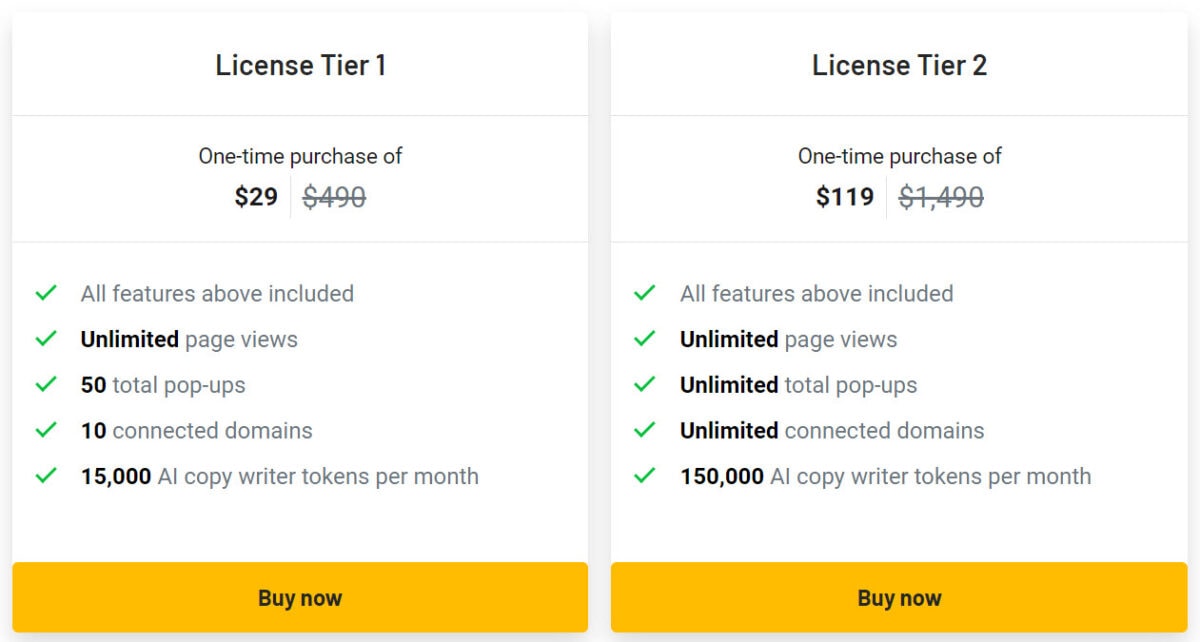Click the $29 price in Tier 1

[x=257, y=197]
